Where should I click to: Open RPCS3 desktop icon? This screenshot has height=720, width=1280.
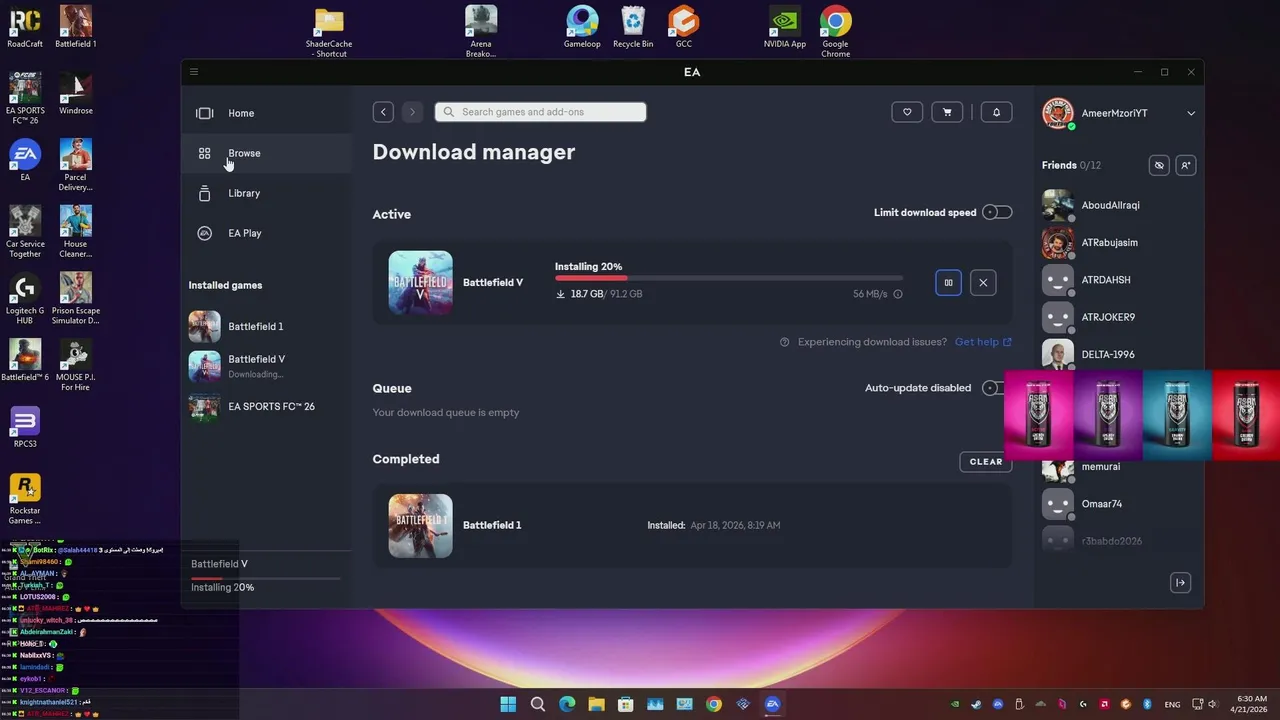[25, 427]
